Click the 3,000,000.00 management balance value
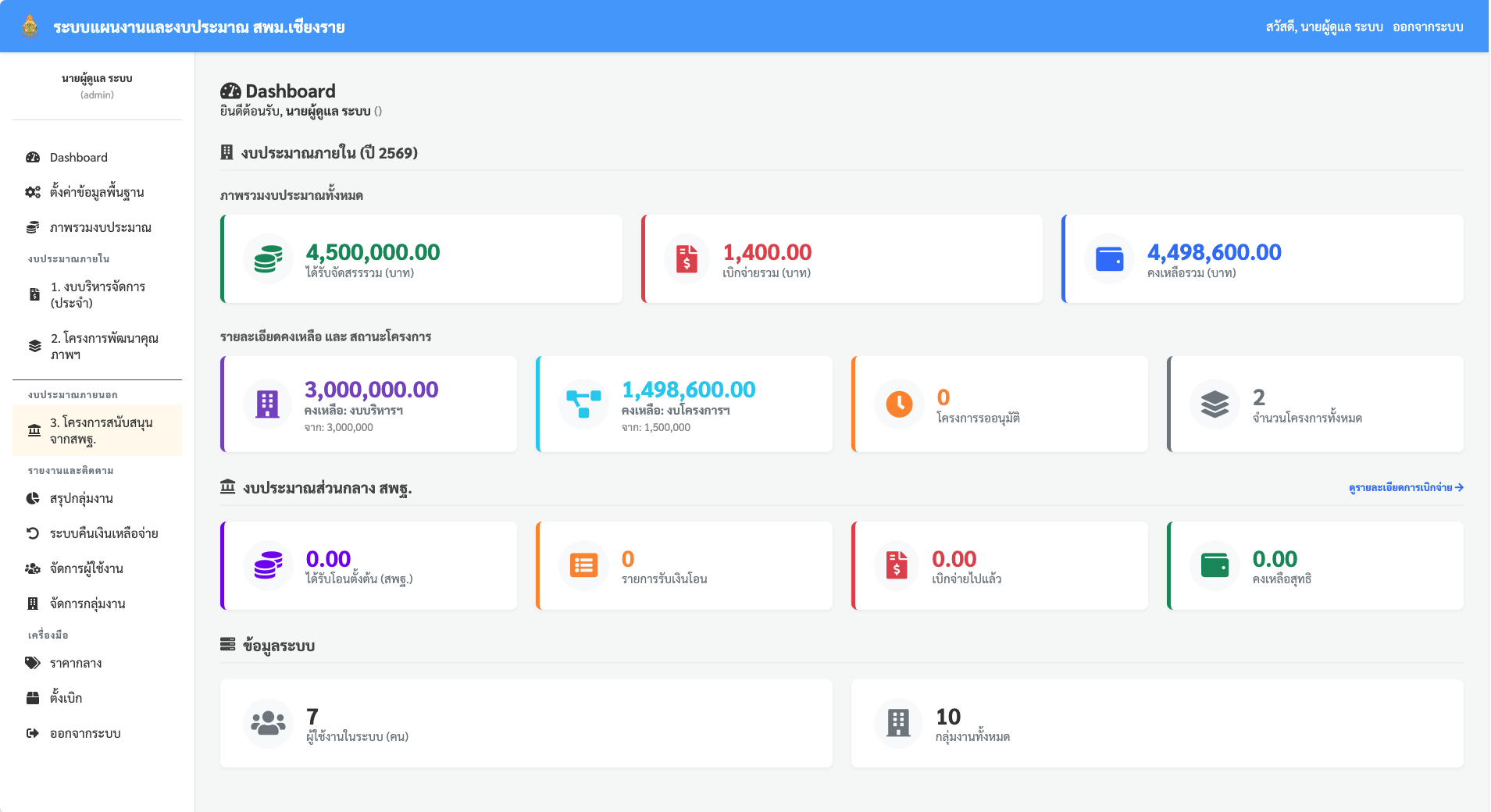 click(371, 389)
